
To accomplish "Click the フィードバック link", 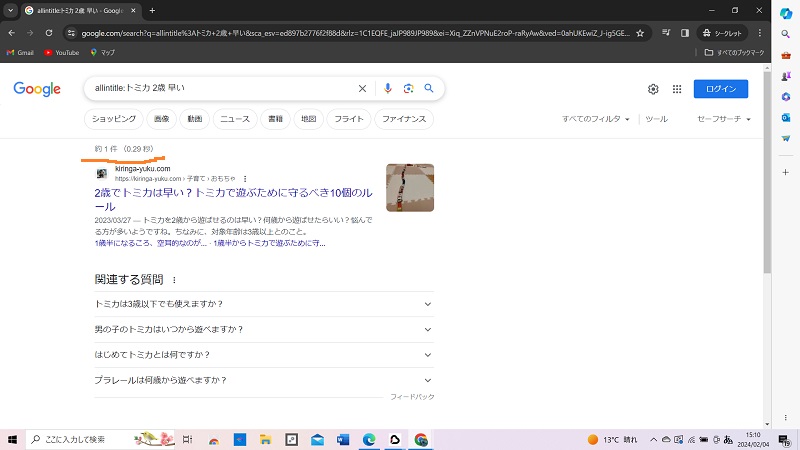I will tap(412, 396).
